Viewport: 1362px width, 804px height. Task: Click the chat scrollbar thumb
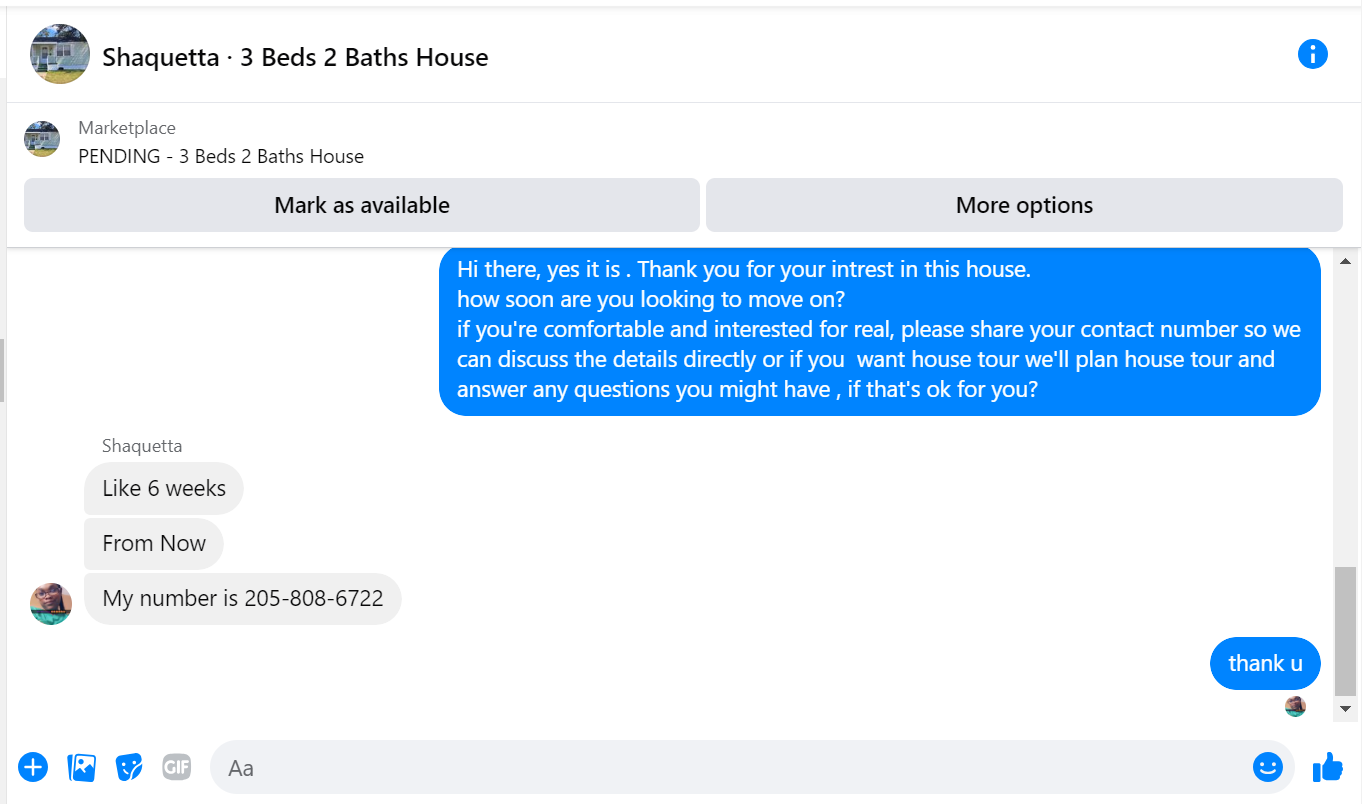point(1346,630)
